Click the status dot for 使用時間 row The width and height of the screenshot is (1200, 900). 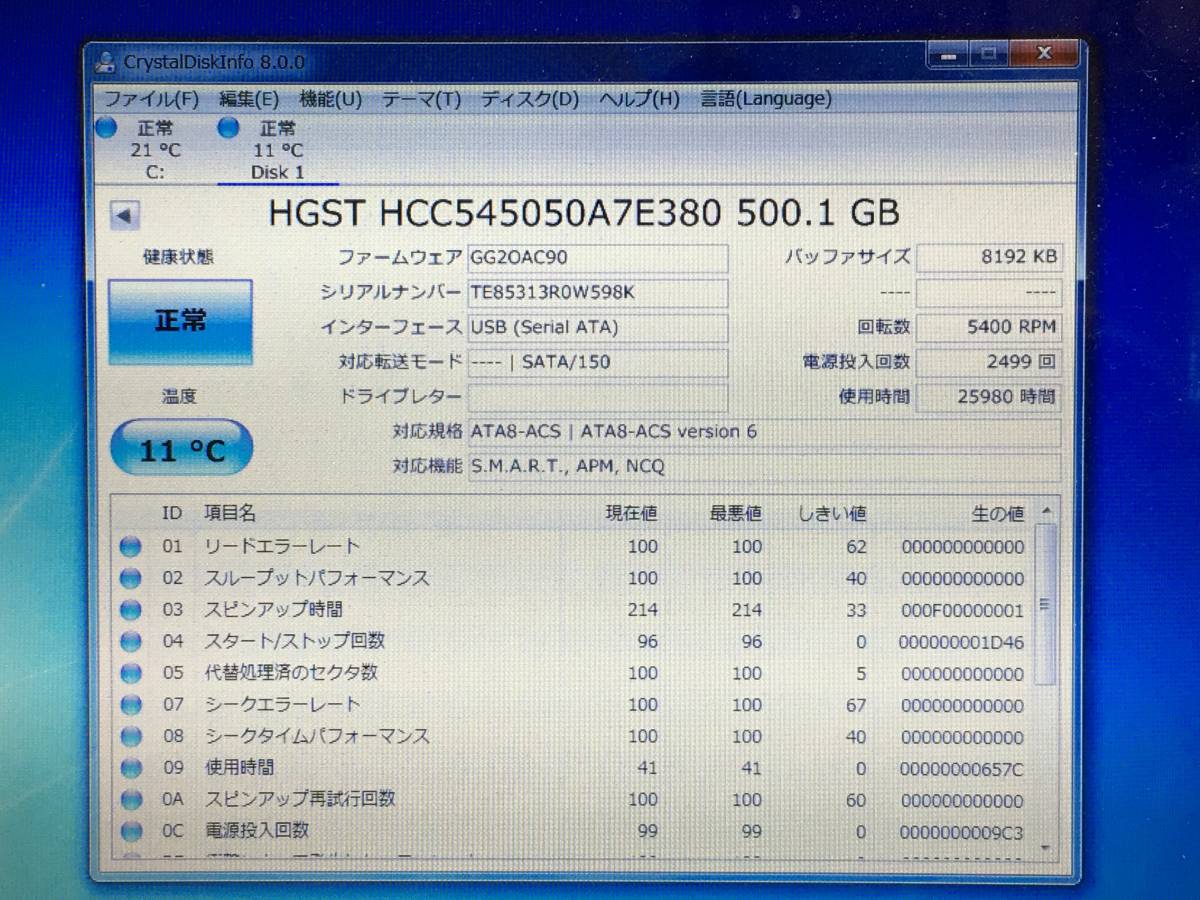[x=131, y=768]
